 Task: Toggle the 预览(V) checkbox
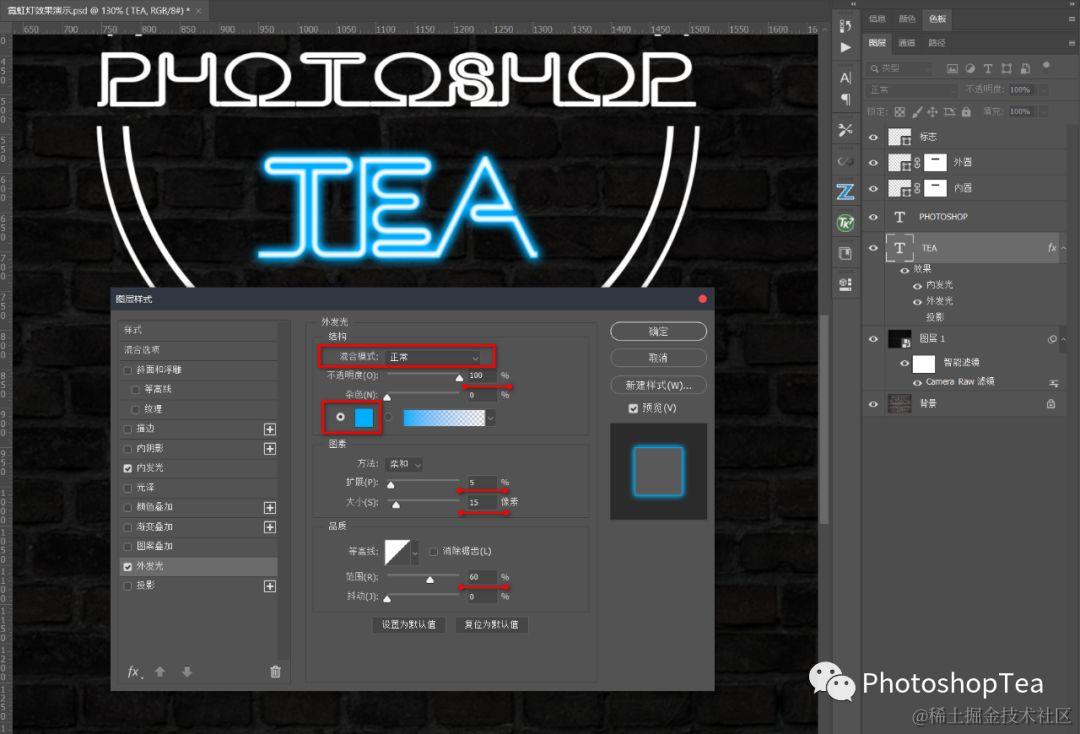coord(633,408)
